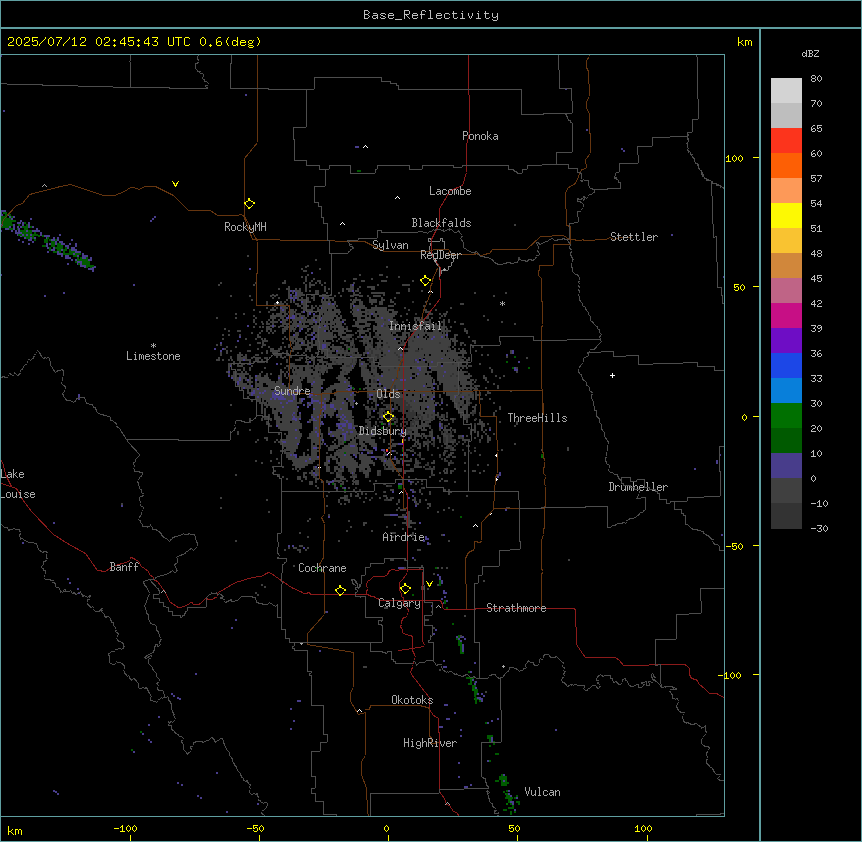Image resolution: width=862 pixels, height=842 pixels.
Task: Click the Stettler city label
Action: tap(633, 237)
